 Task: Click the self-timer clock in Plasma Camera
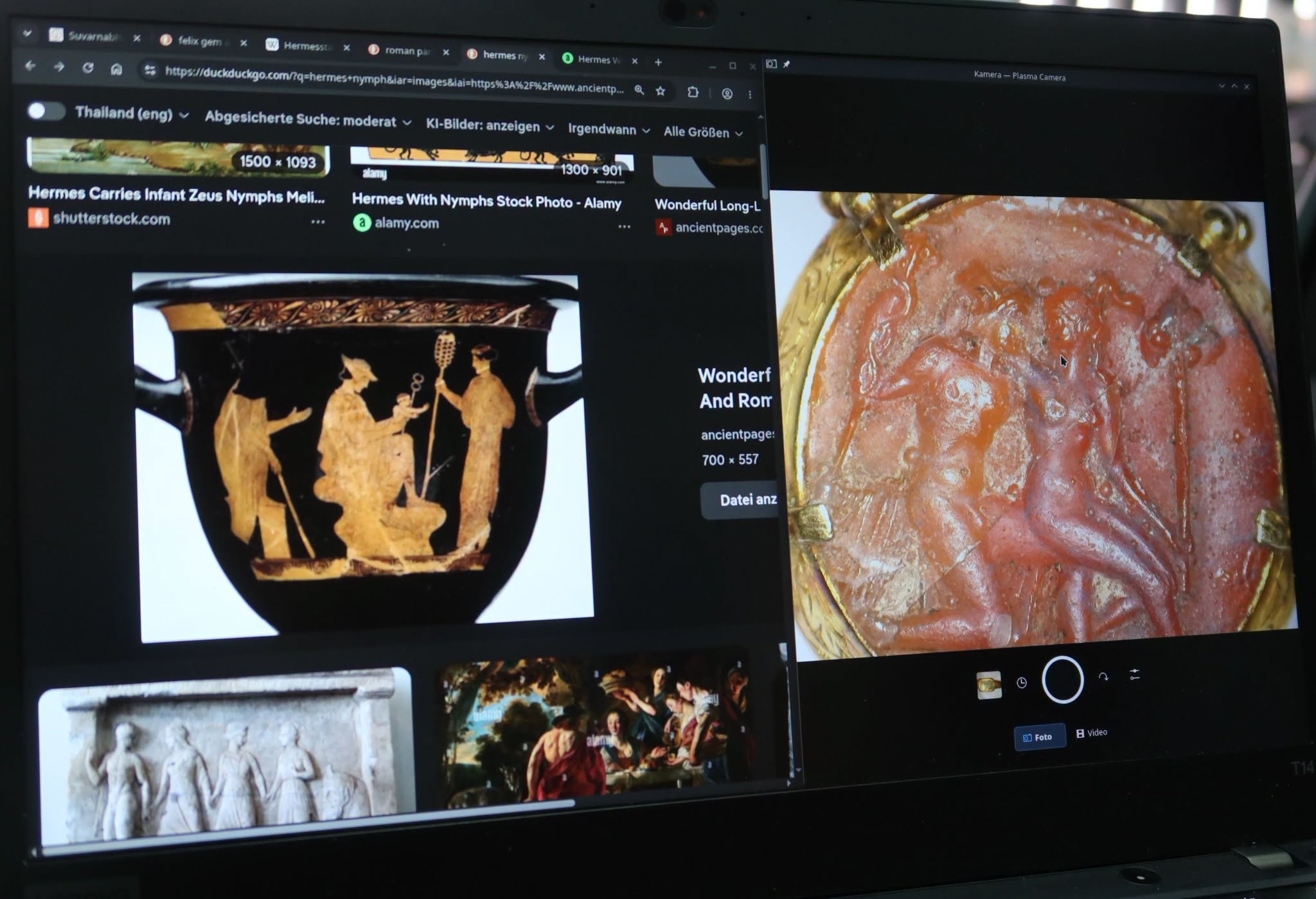click(x=1022, y=682)
